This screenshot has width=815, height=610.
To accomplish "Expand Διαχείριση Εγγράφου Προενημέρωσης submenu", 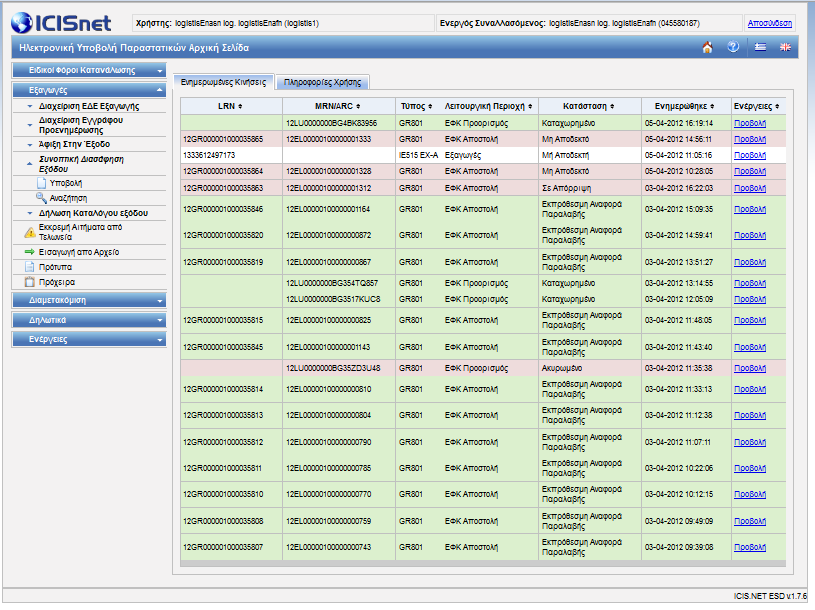I will [81, 125].
